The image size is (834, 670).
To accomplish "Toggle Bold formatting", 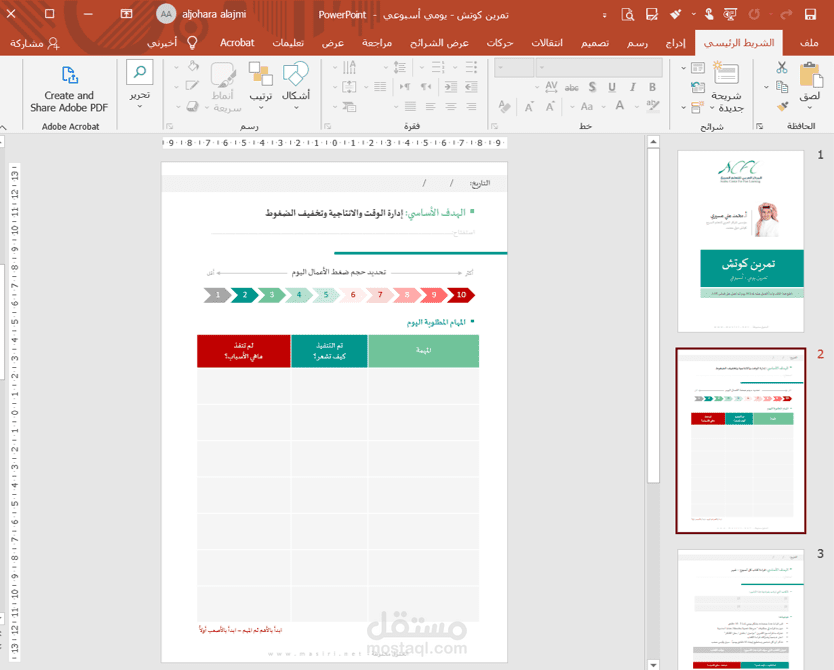I will pyautogui.click(x=652, y=87).
